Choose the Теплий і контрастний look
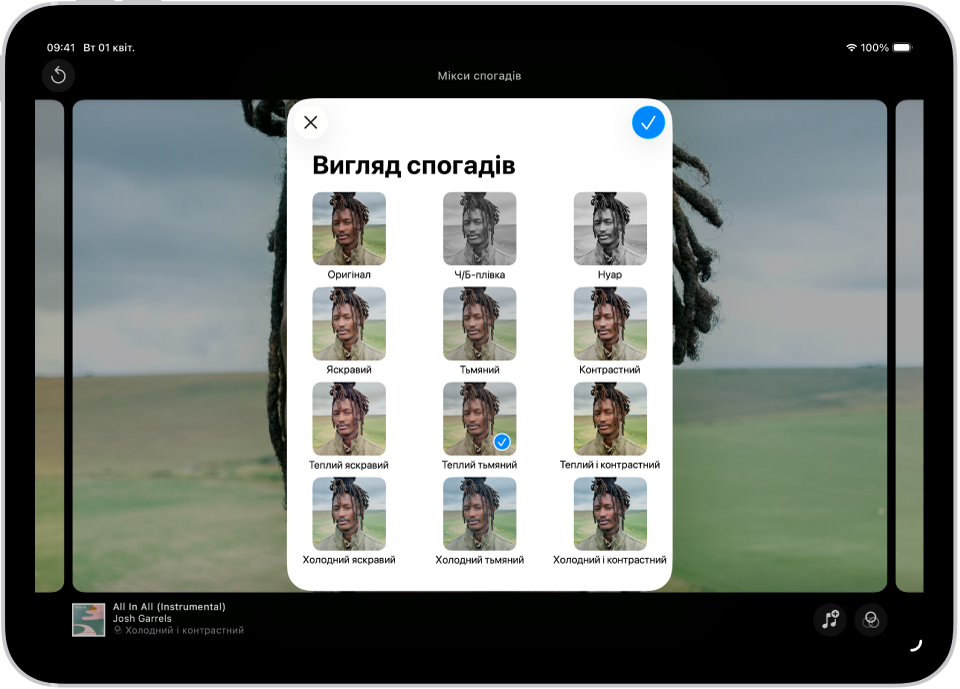Viewport: 960px width, 689px height. [610, 418]
